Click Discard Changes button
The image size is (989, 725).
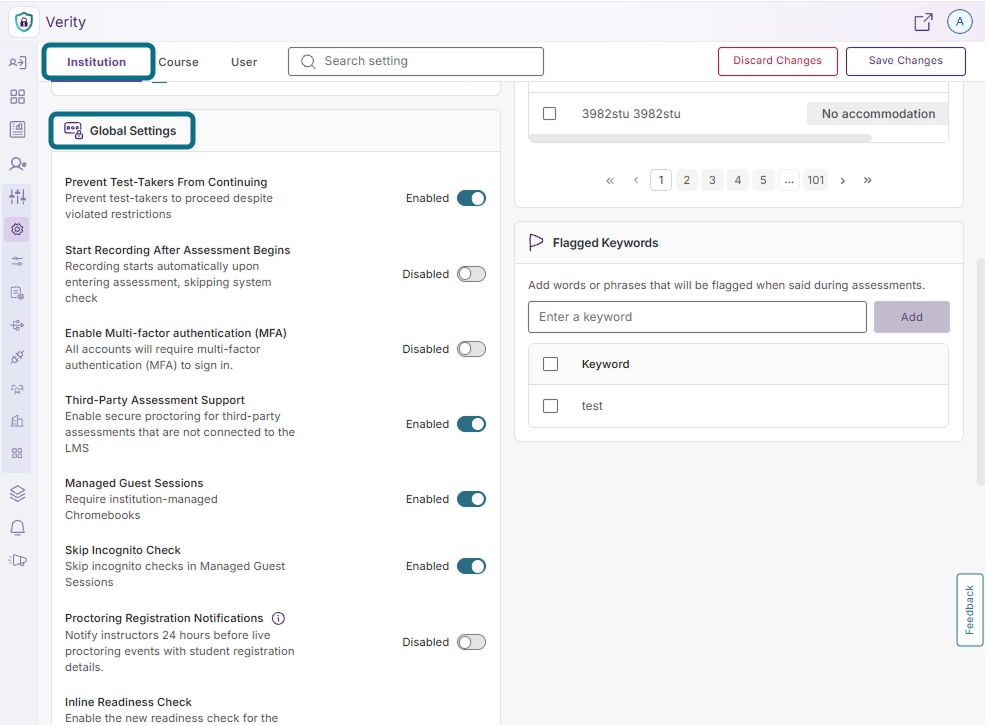coord(778,61)
